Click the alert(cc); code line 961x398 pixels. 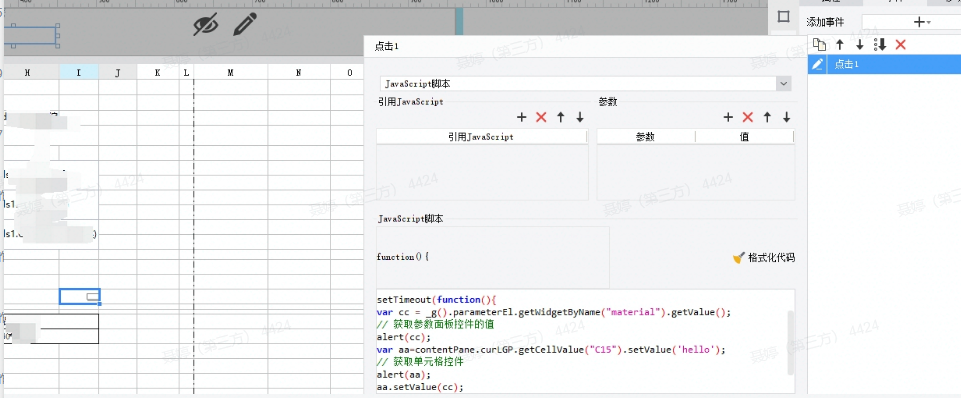click(x=404, y=337)
